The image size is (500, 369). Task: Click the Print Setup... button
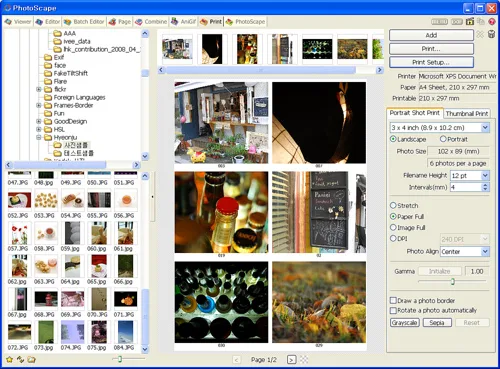[431, 62]
